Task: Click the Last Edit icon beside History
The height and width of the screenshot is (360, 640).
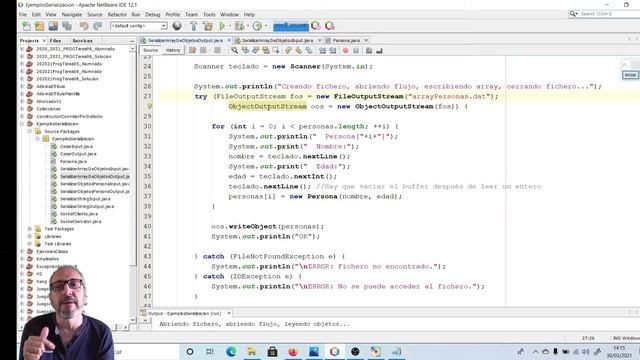Action: (x=192, y=51)
